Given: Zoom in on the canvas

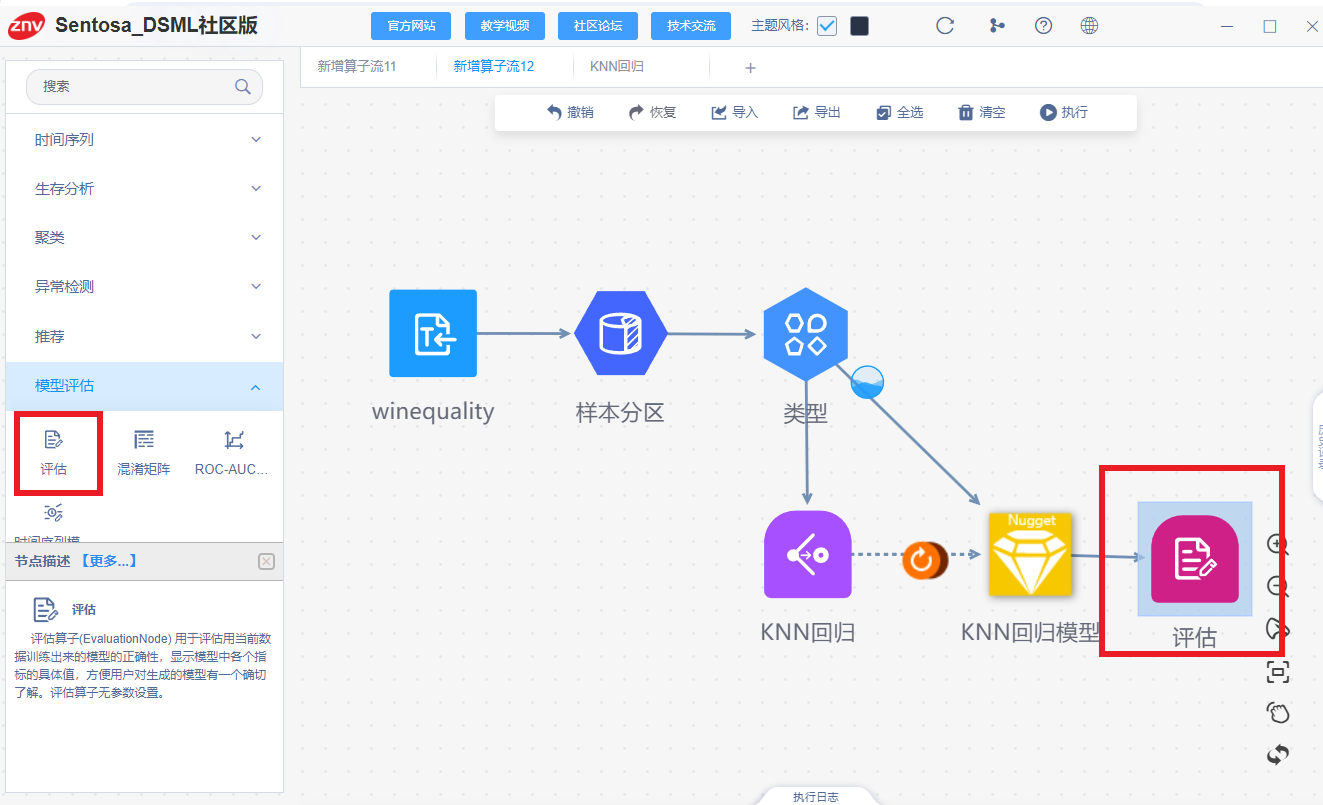Looking at the screenshot, I should pos(1277,545).
